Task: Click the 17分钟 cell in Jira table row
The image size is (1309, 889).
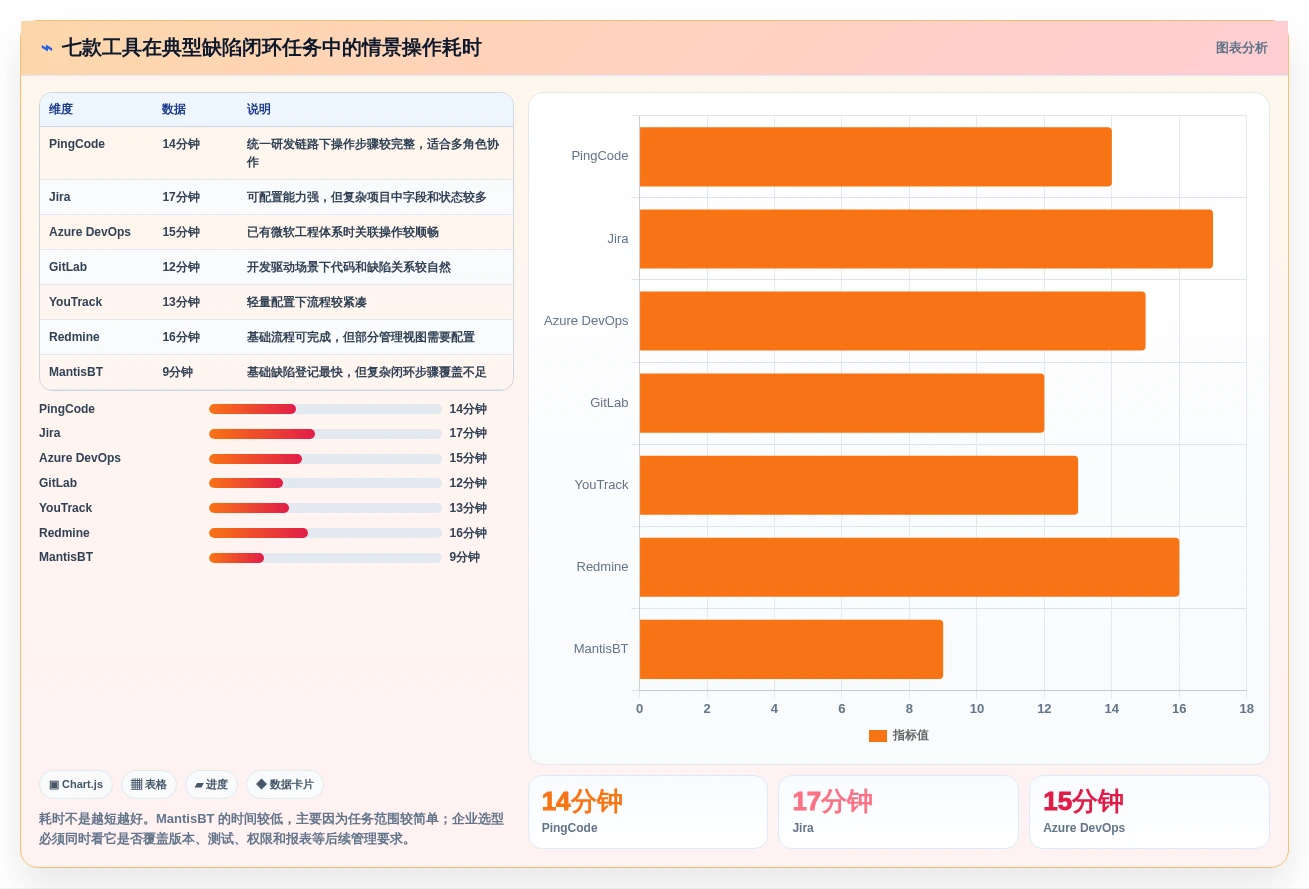Action: pos(181,197)
